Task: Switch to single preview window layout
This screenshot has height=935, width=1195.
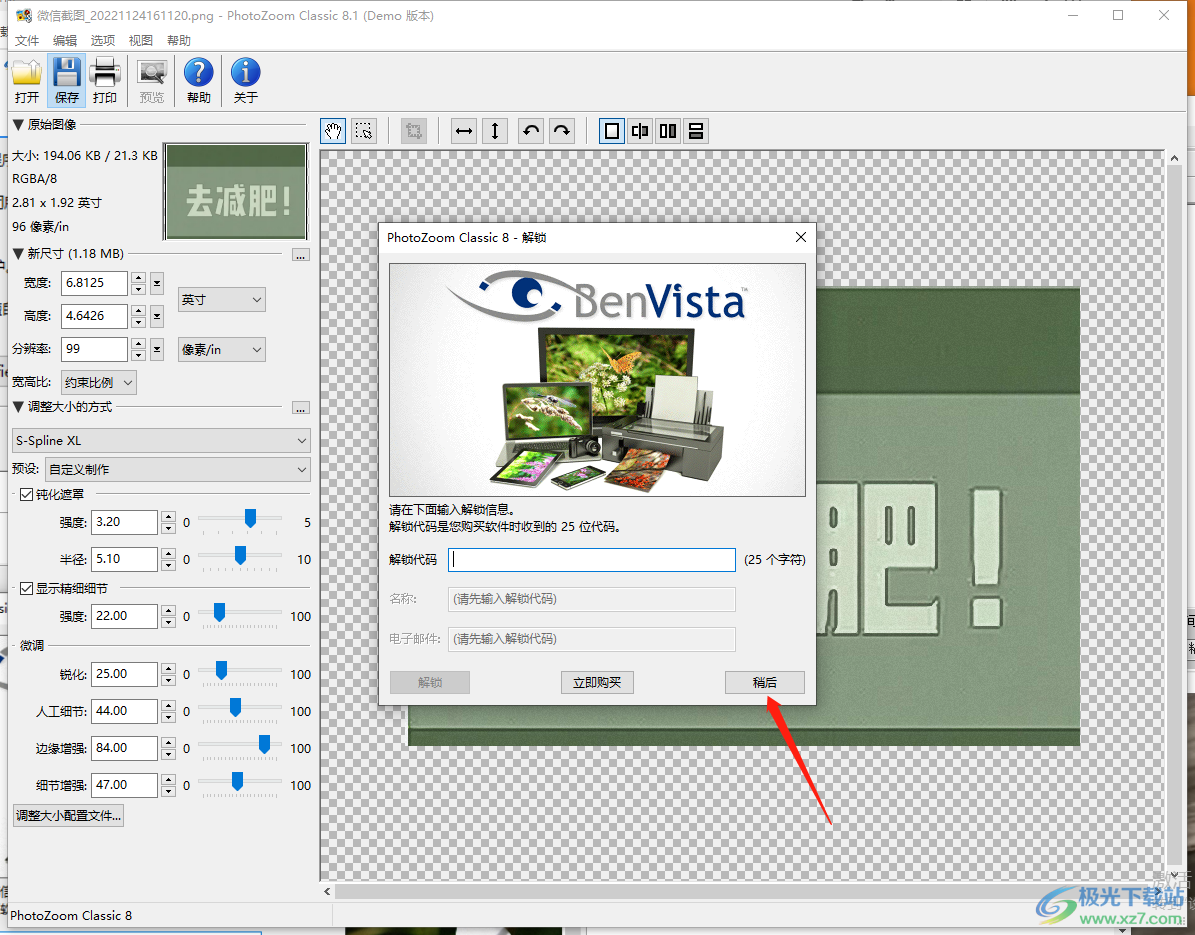Action: pyautogui.click(x=611, y=131)
